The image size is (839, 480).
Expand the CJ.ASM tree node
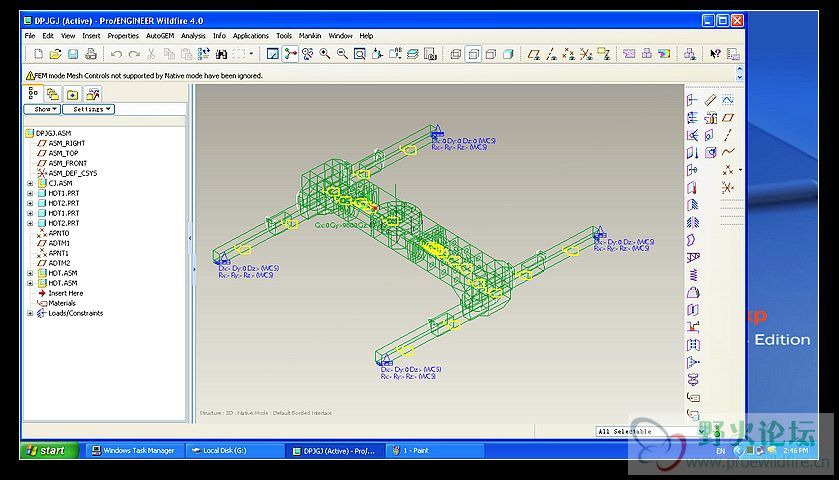click(30, 183)
